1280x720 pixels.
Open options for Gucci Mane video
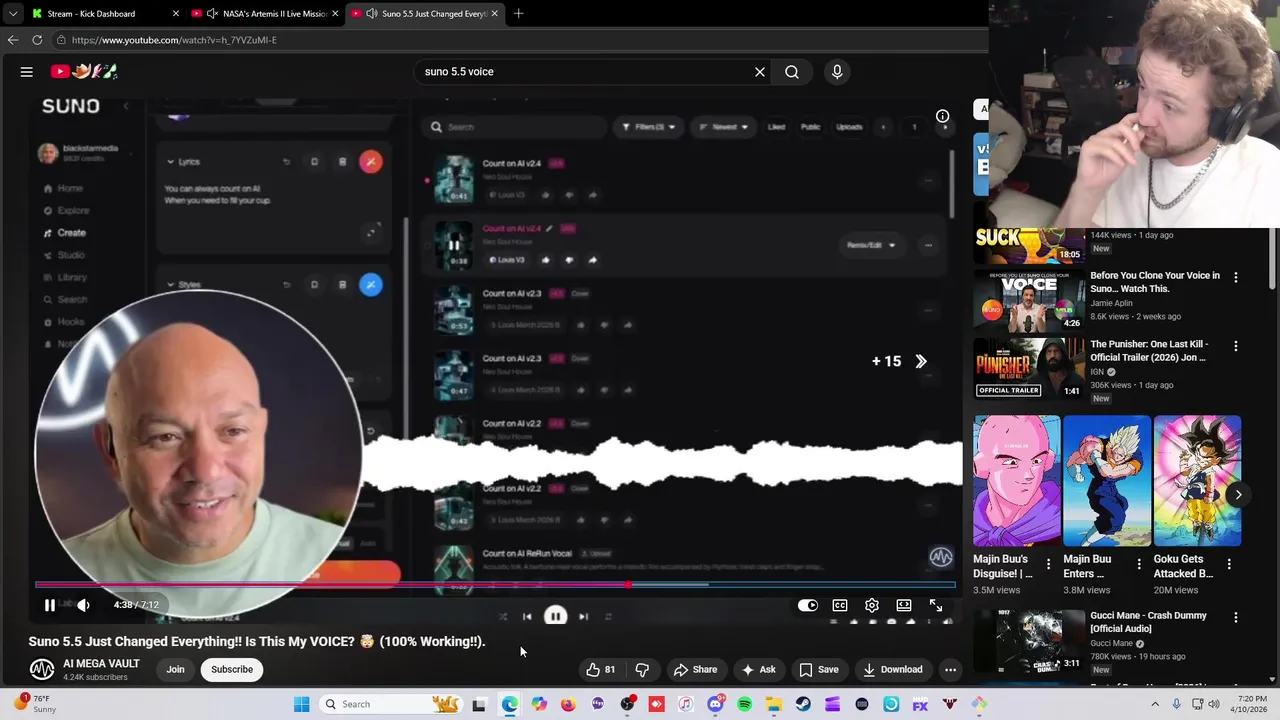tap(1236, 617)
